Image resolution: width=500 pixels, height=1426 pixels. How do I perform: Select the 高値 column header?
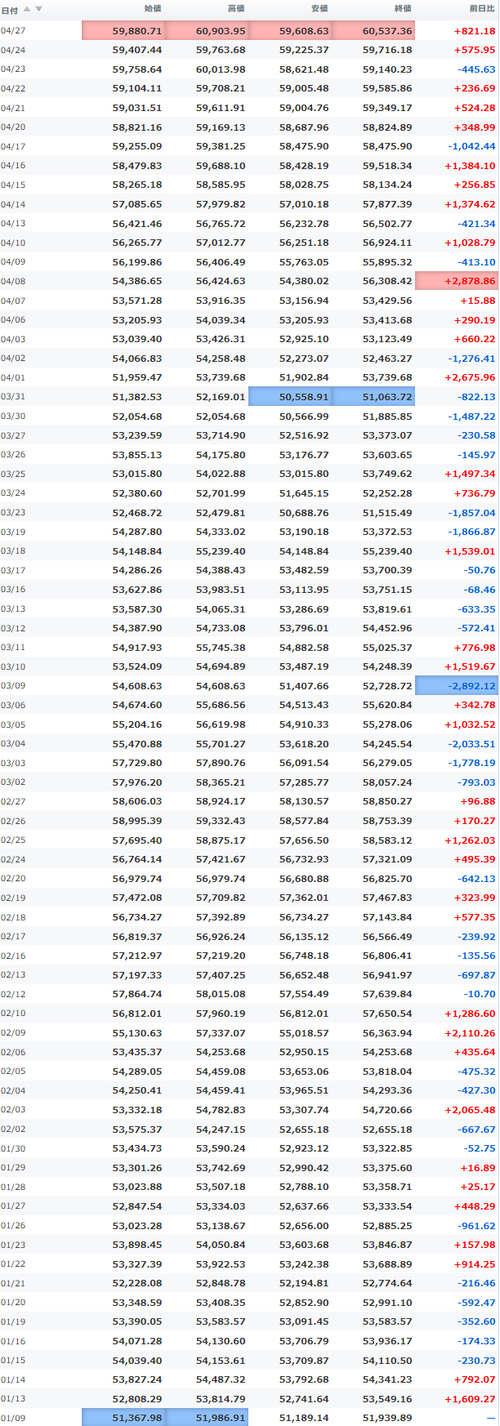(236, 9)
